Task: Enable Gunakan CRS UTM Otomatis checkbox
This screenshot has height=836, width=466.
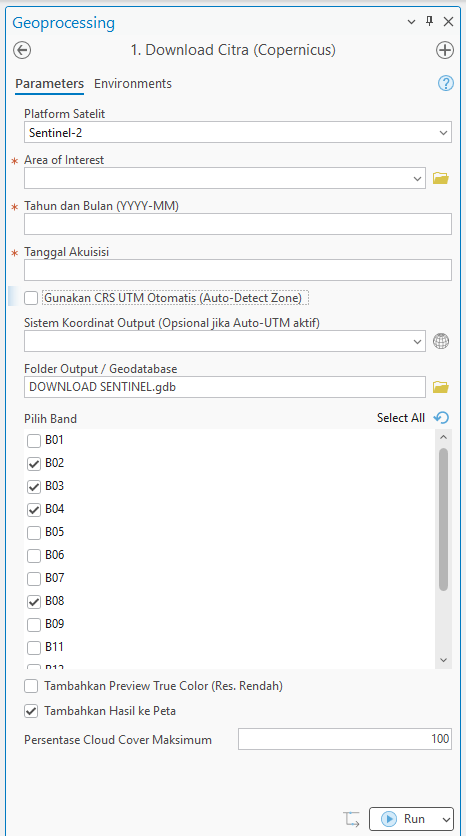Action: pos(31,298)
